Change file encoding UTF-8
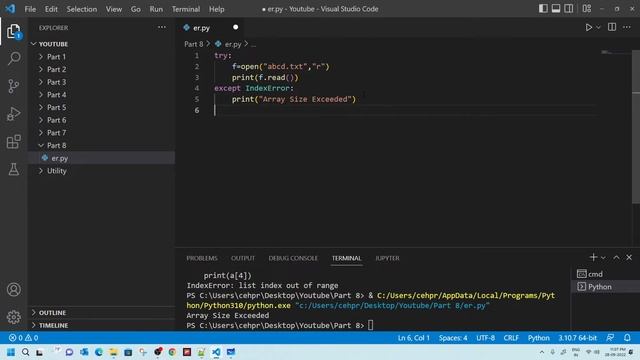Screen dimensions: 640x360 pos(485,338)
